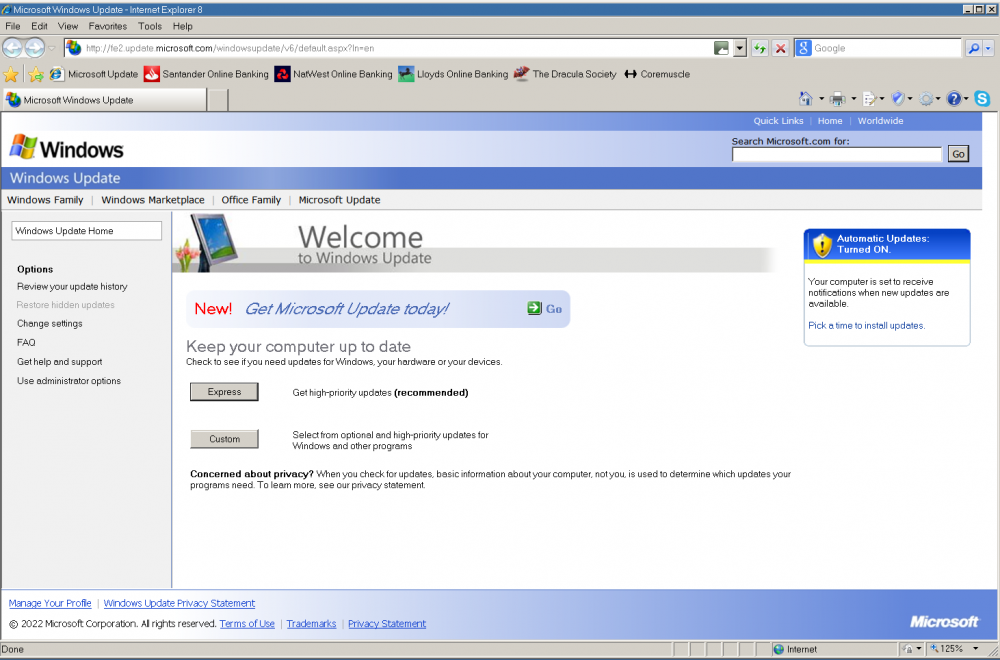This screenshot has height=660, width=1000.
Task: Expand the search provider dropdown arrow
Action: 989,48
